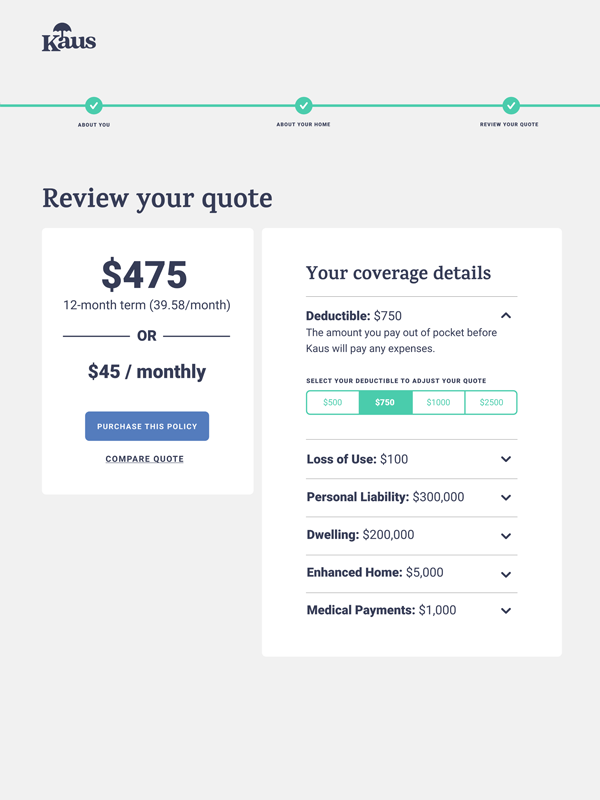
Task: Go to About You step label
Action: click(94, 124)
